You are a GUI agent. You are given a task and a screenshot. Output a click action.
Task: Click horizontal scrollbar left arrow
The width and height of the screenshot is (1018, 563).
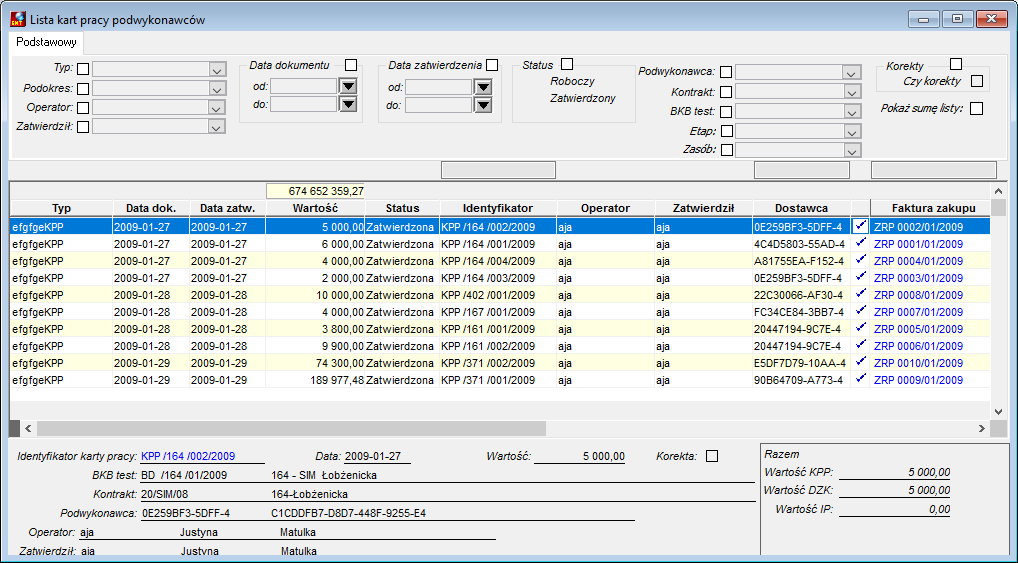click(29, 429)
